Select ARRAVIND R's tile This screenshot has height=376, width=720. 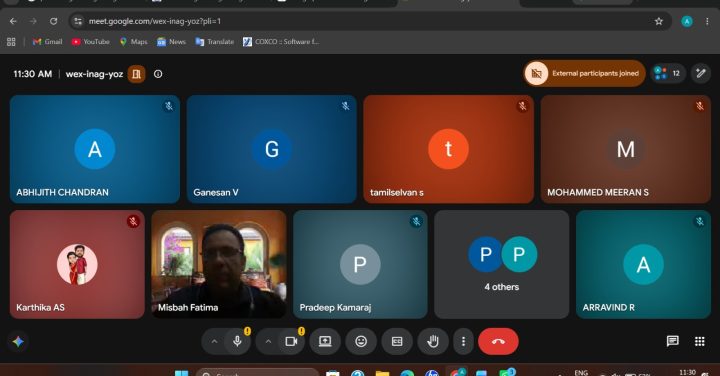coord(643,264)
